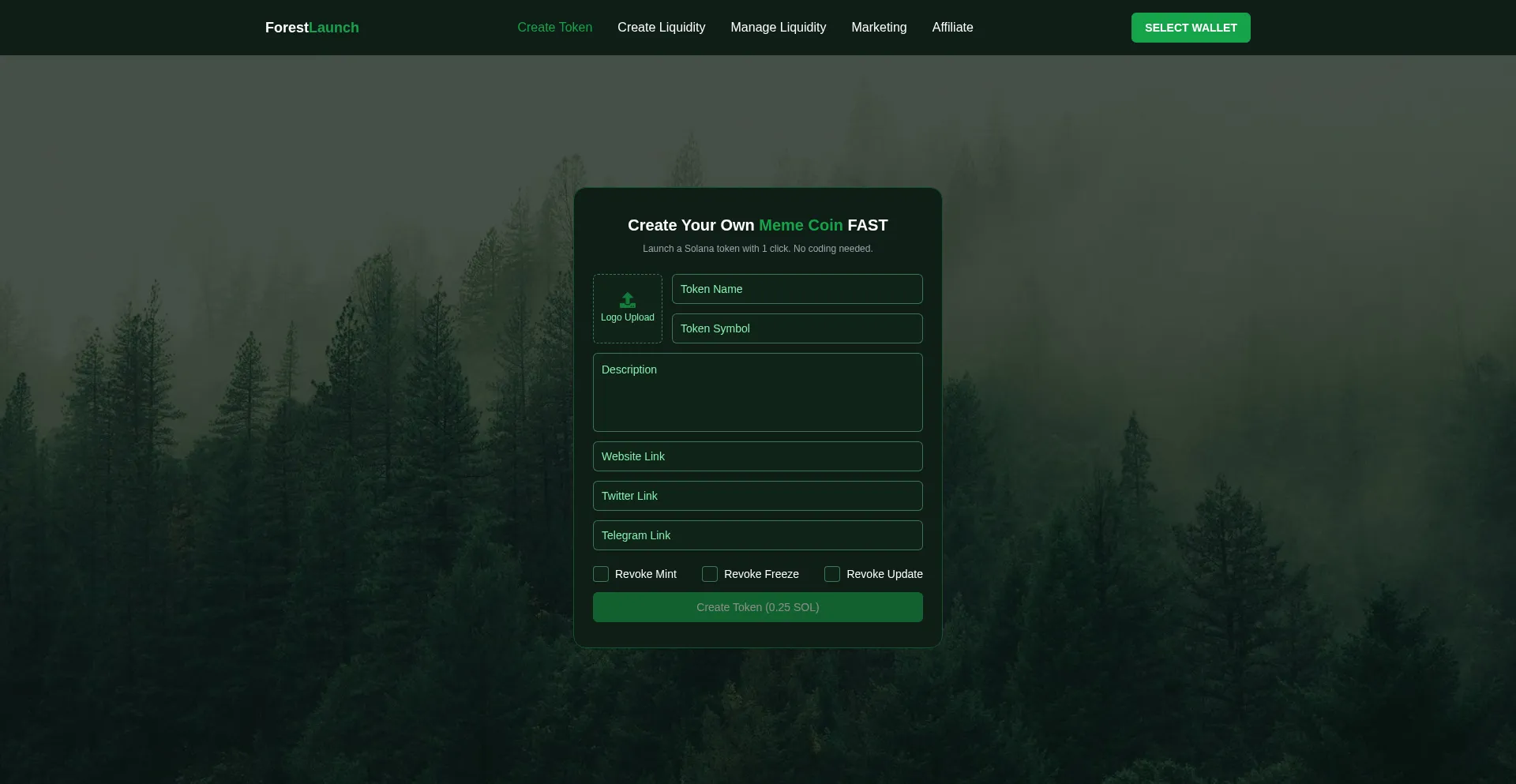Select the Twitter Link field
Image resolution: width=1516 pixels, height=784 pixels.
757,496
